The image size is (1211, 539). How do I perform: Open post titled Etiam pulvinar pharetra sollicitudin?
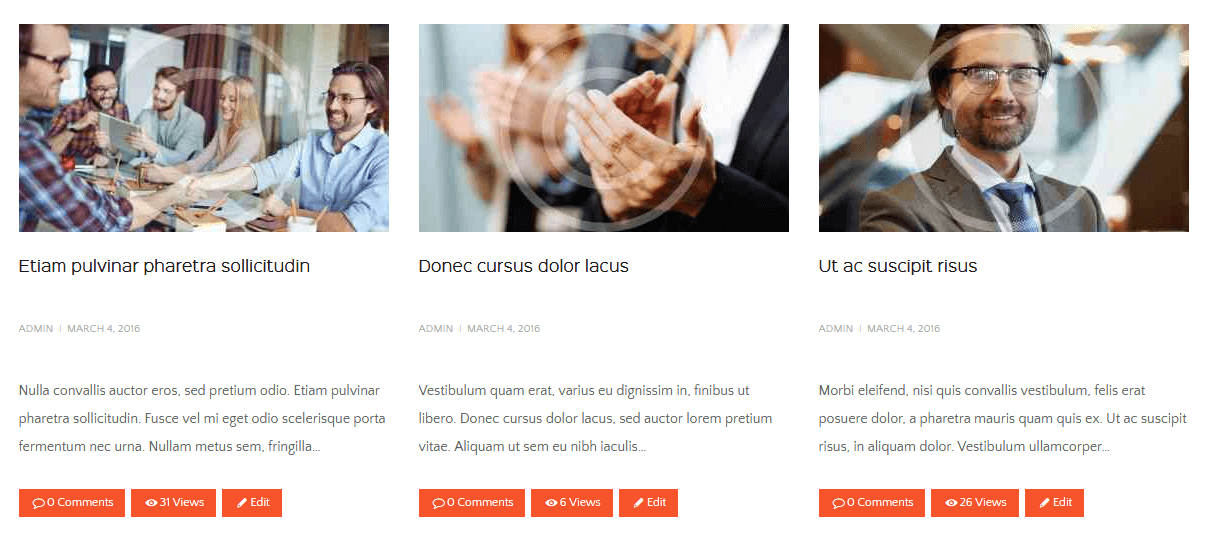[x=164, y=266]
